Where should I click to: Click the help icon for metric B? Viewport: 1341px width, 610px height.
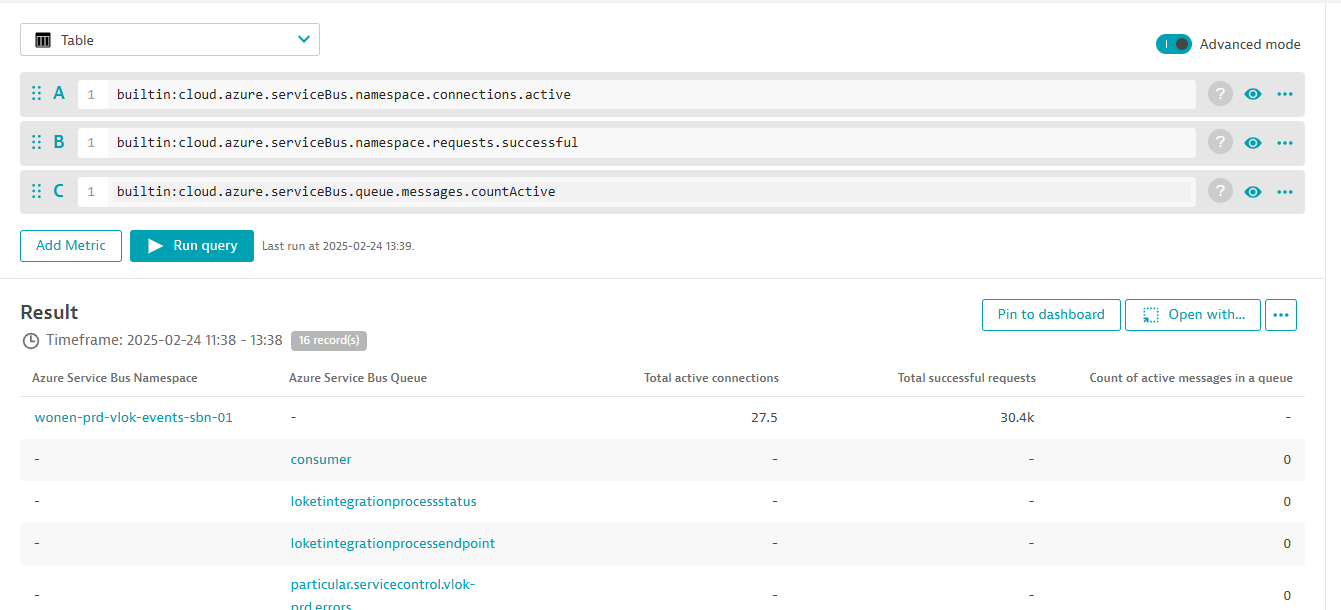coord(1220,142)
